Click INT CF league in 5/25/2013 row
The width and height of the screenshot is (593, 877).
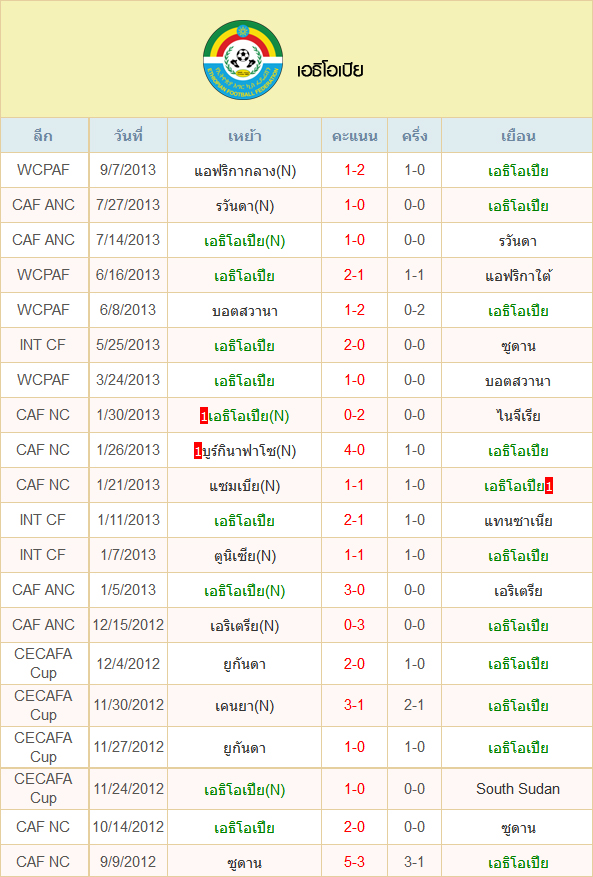pos(44,346)
